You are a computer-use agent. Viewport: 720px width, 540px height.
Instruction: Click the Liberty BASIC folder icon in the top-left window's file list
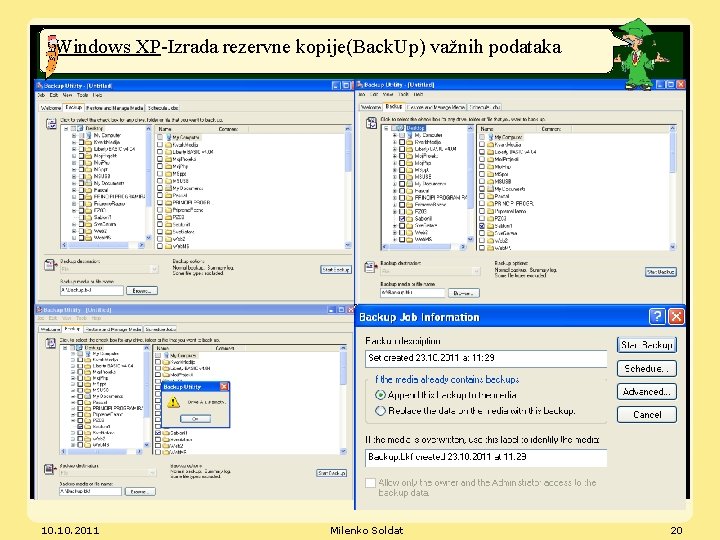(x=169, y=152)
